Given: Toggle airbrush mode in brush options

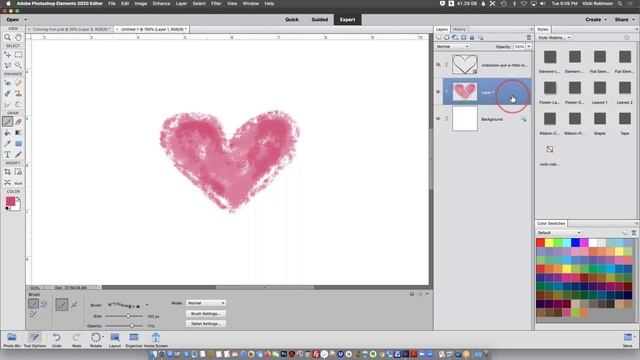Looking at the screenshot, I should (x=74, y=304).
